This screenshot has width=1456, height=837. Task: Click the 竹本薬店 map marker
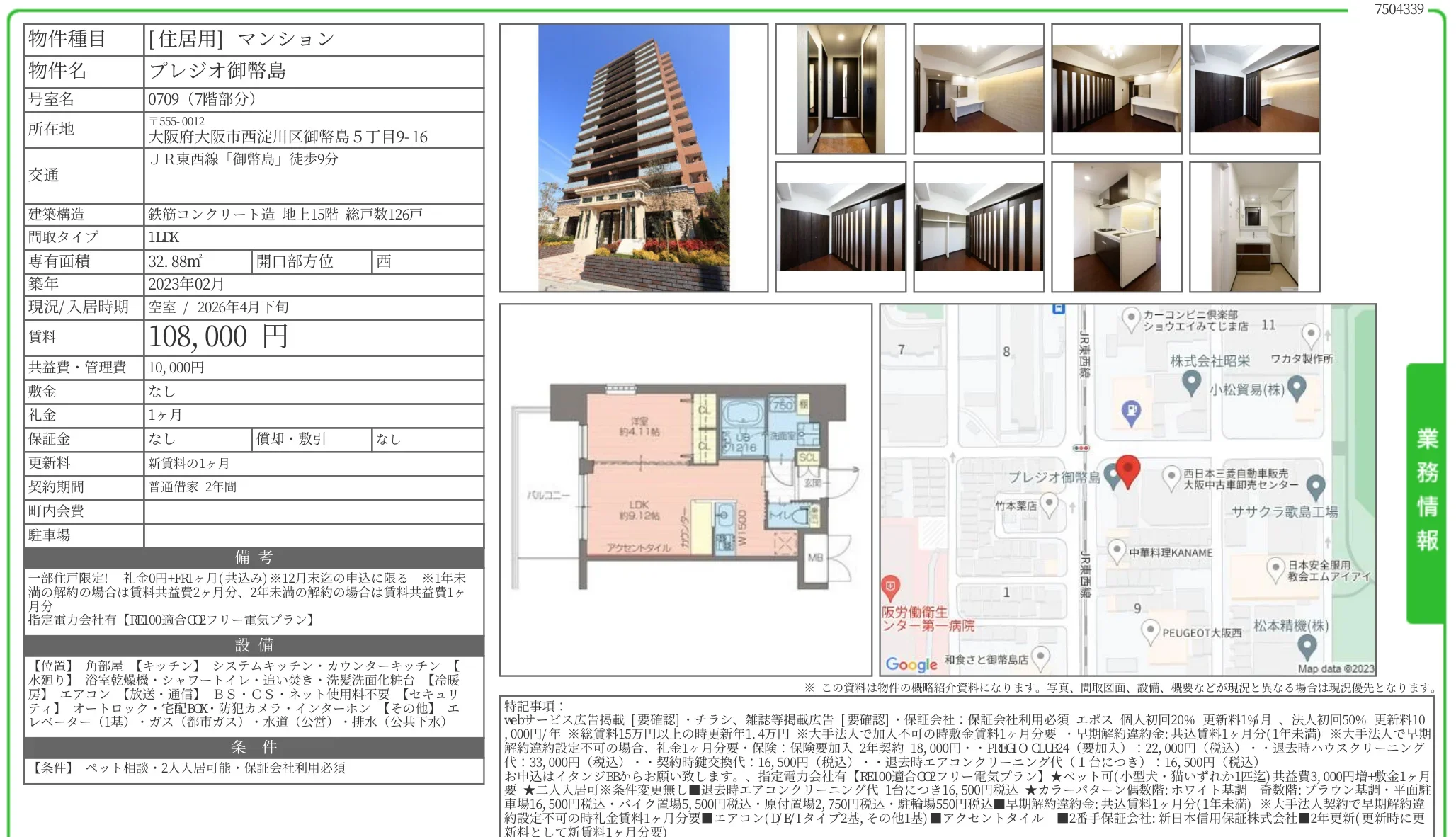1050,504
